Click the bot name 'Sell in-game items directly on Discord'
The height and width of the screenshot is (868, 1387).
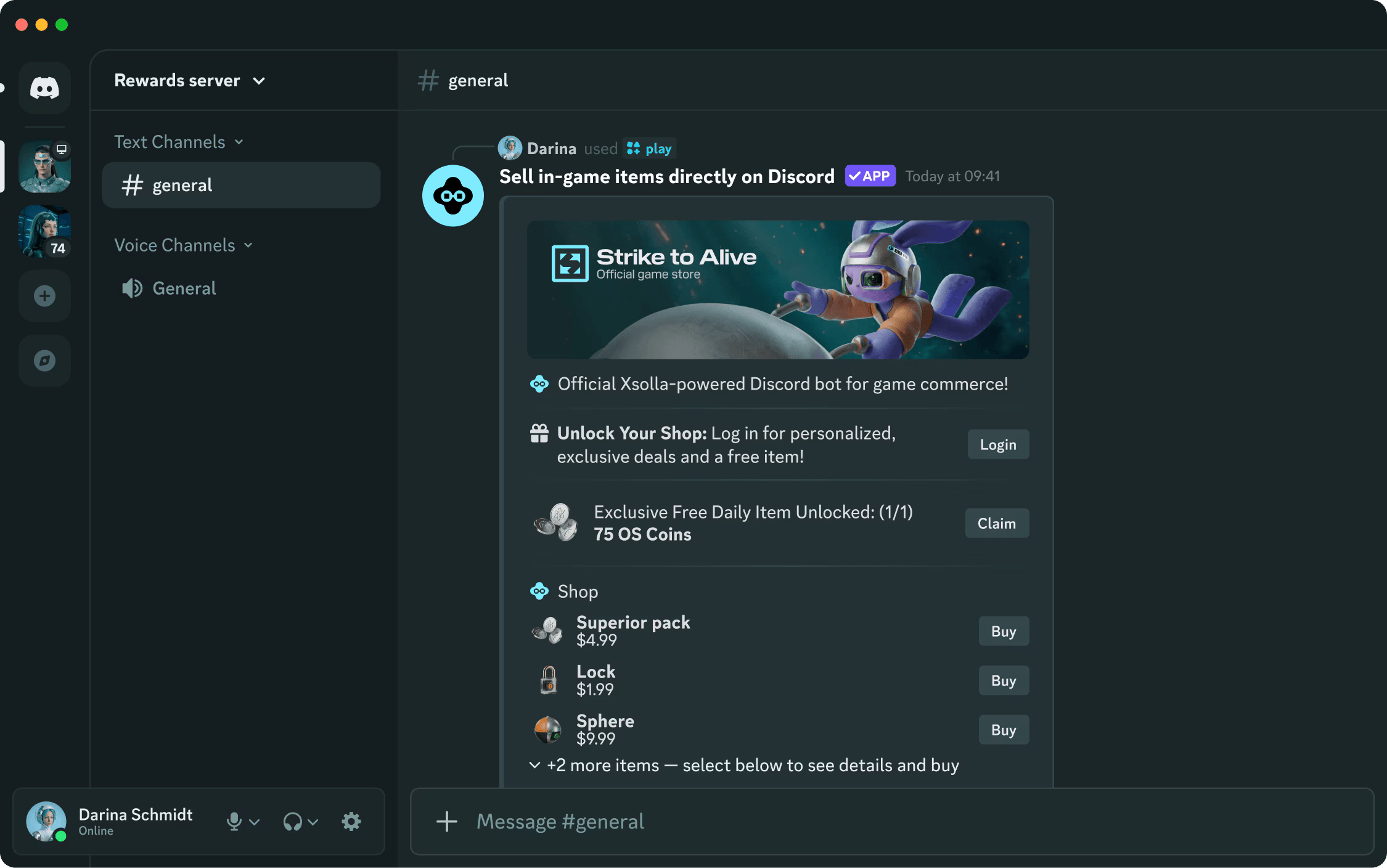pos(667,176)
